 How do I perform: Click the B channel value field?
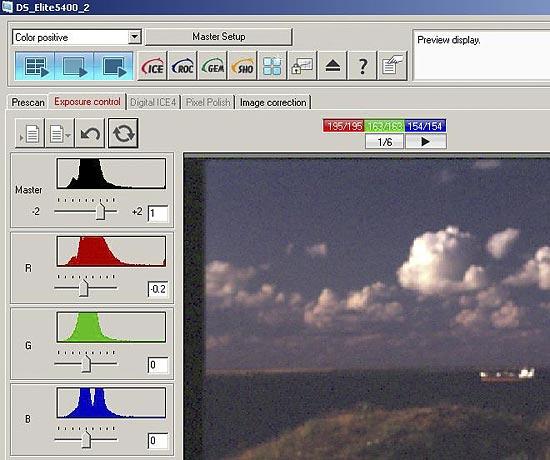(x=158, y=441)
